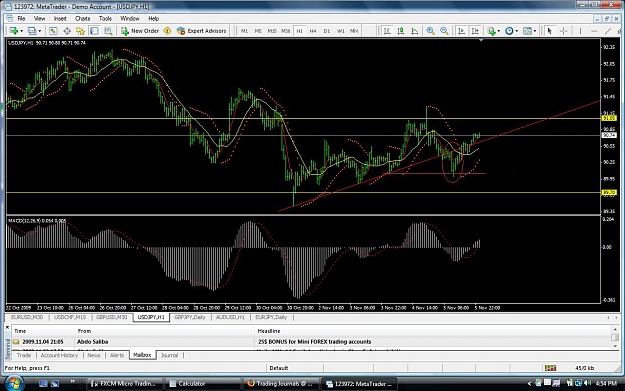Close the Terminal panel with X

[x=7, y=327]
